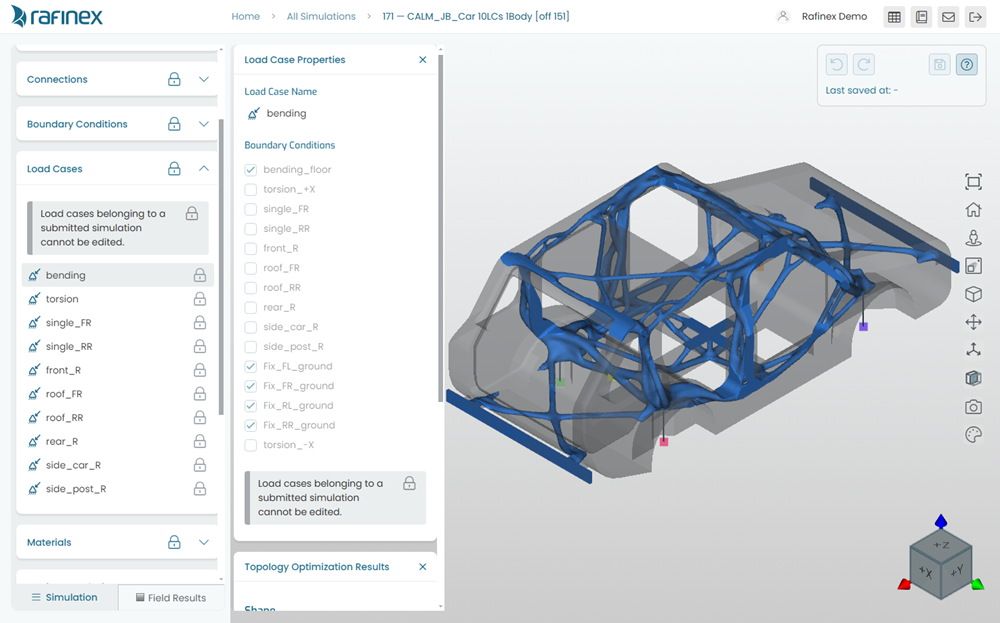Toggle the bounding box view icon
This screenshot has width=1000, height=623.
click(x=973, y=266)
